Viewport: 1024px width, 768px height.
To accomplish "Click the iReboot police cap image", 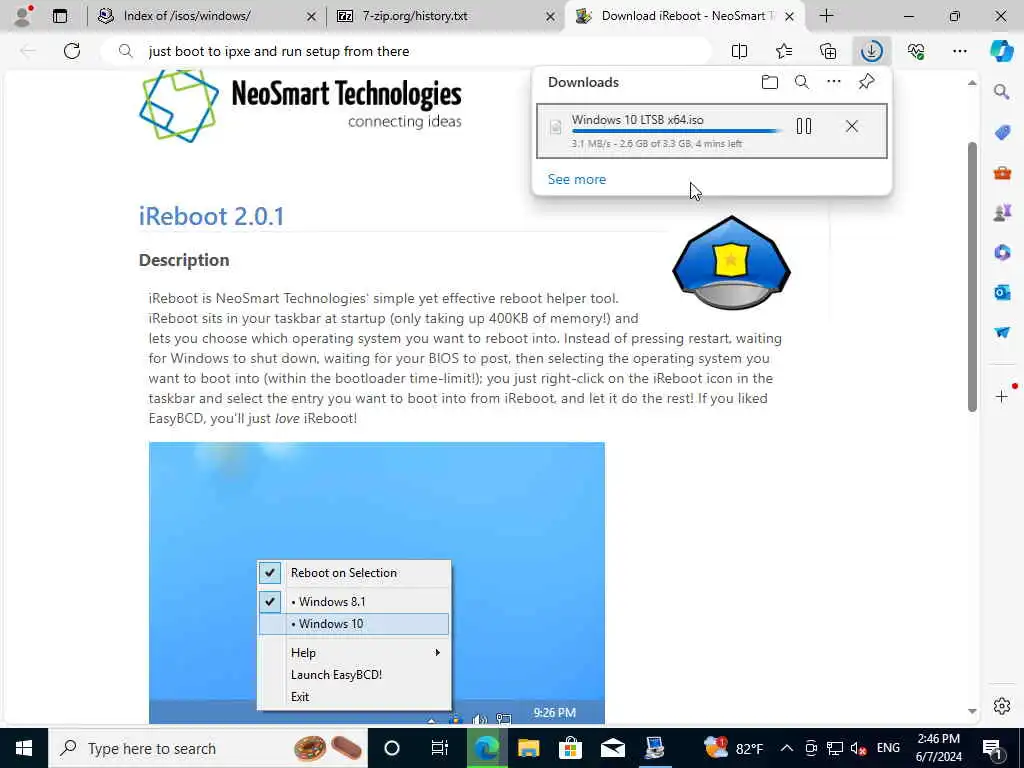I will coord(731,262).
